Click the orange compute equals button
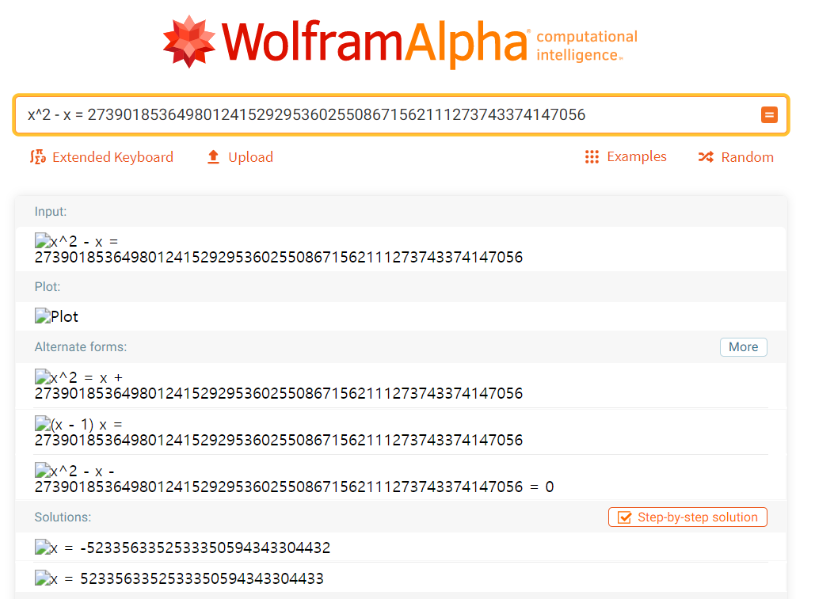The image size is (814, 607). click(x=769, y=115)
